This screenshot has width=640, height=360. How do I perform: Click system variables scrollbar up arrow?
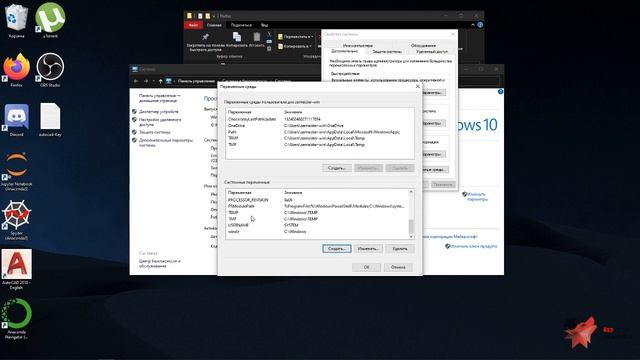411,192
